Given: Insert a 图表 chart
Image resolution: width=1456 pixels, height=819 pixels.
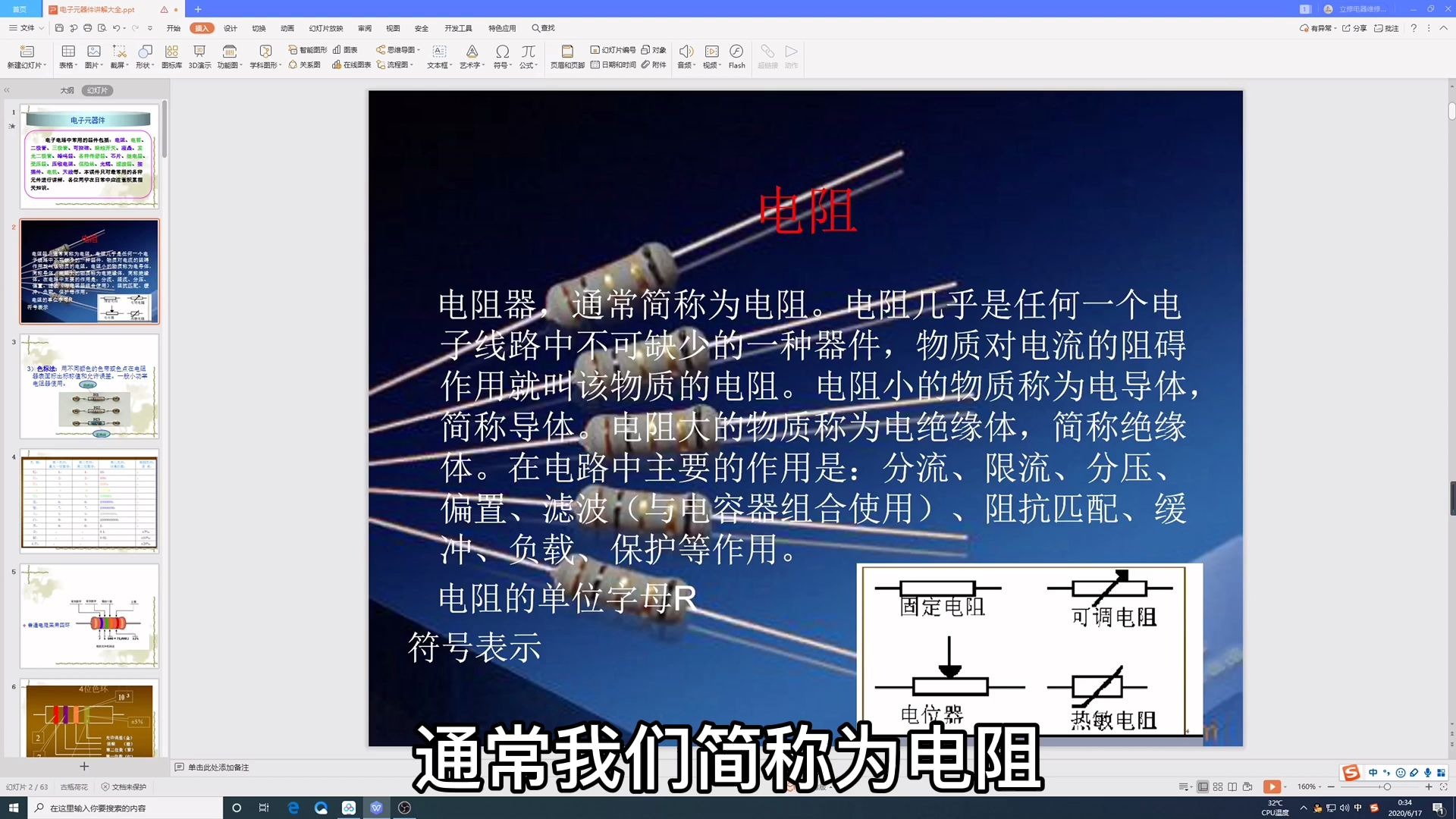Looking at the screenshot, I should pyautogui.click(x=345, y=49).
